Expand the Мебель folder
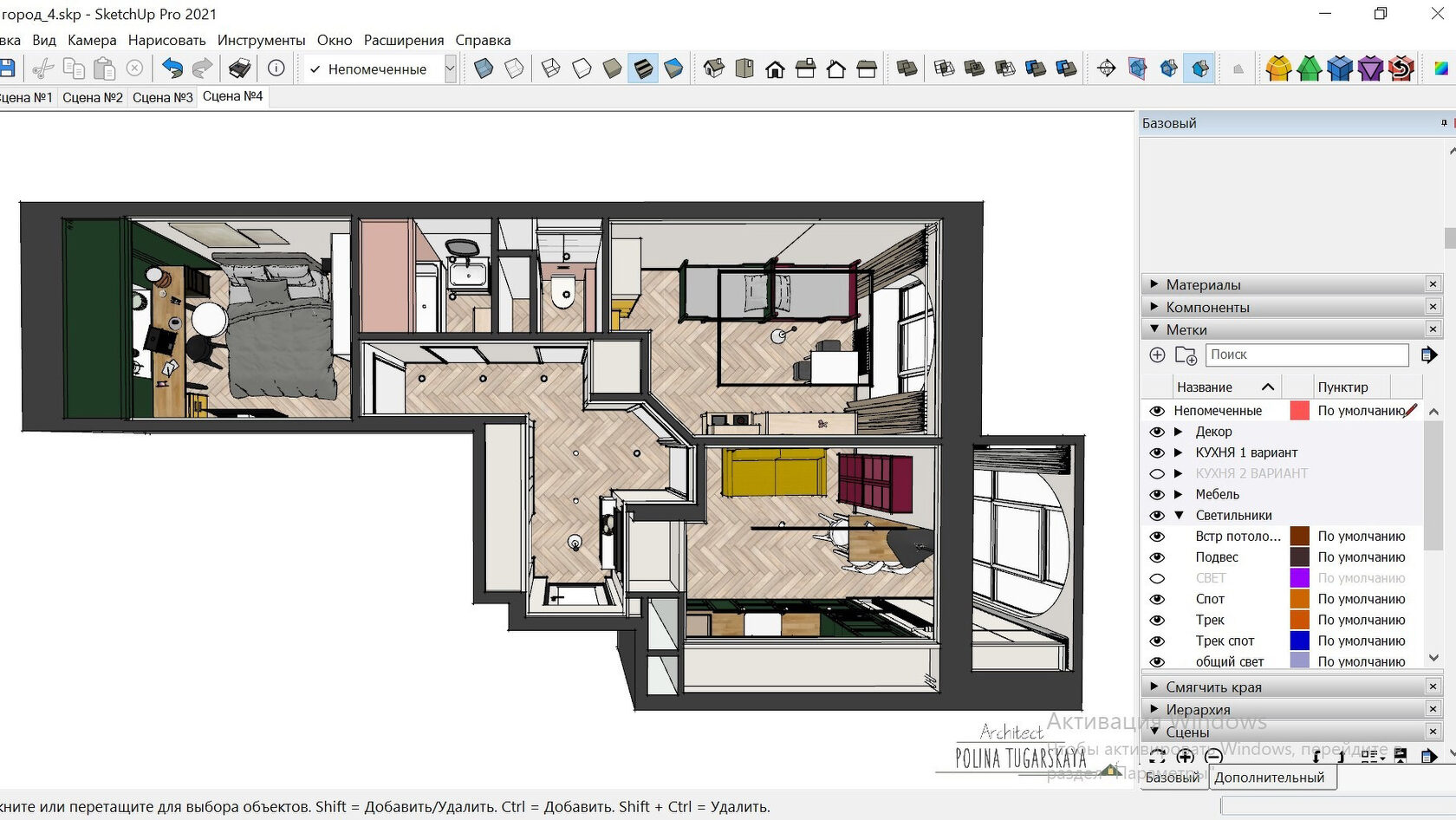The width and height of the screenshot is (1456, 820). [1179, 494]
